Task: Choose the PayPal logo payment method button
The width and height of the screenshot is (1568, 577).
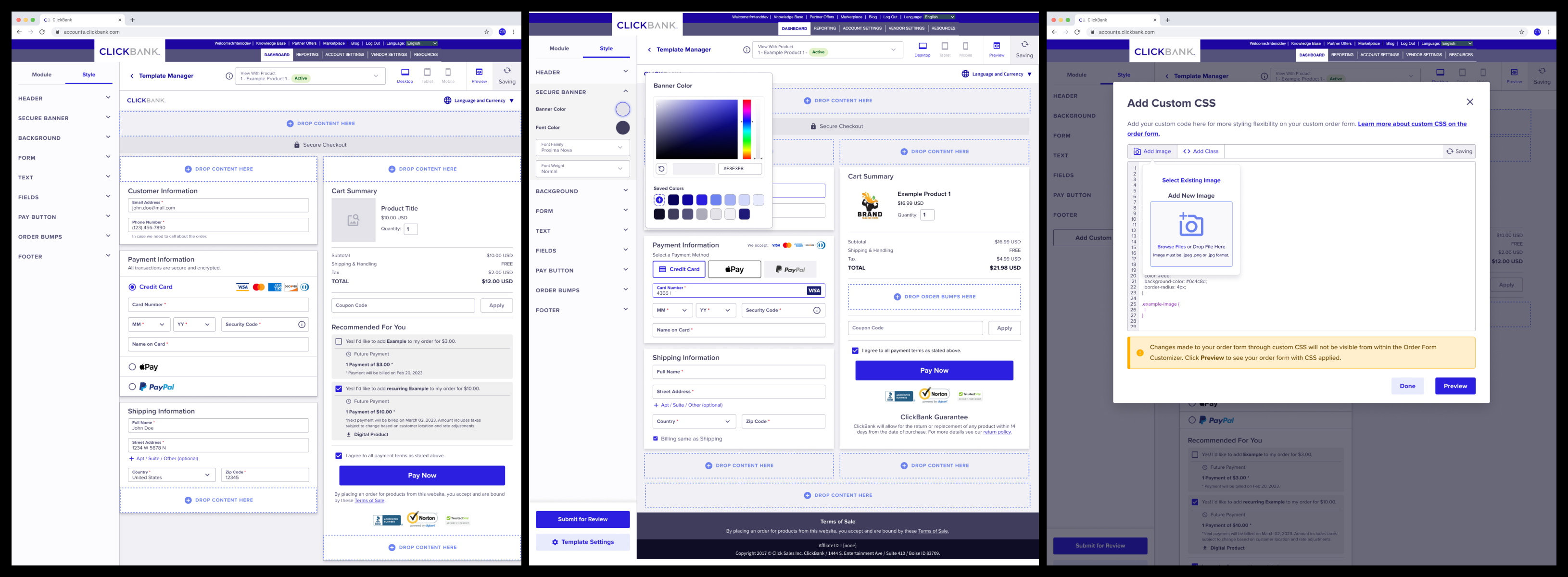Action: [790, 270]
